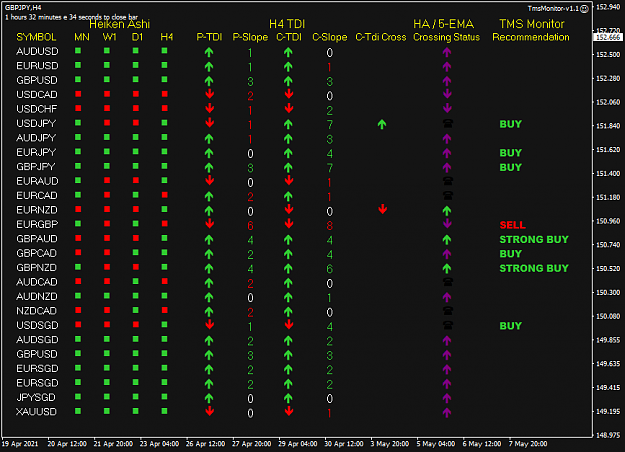The height and width of the screenshot is (452, 625).
Task: Click the TMS Monitor heading
Action: 532,24
